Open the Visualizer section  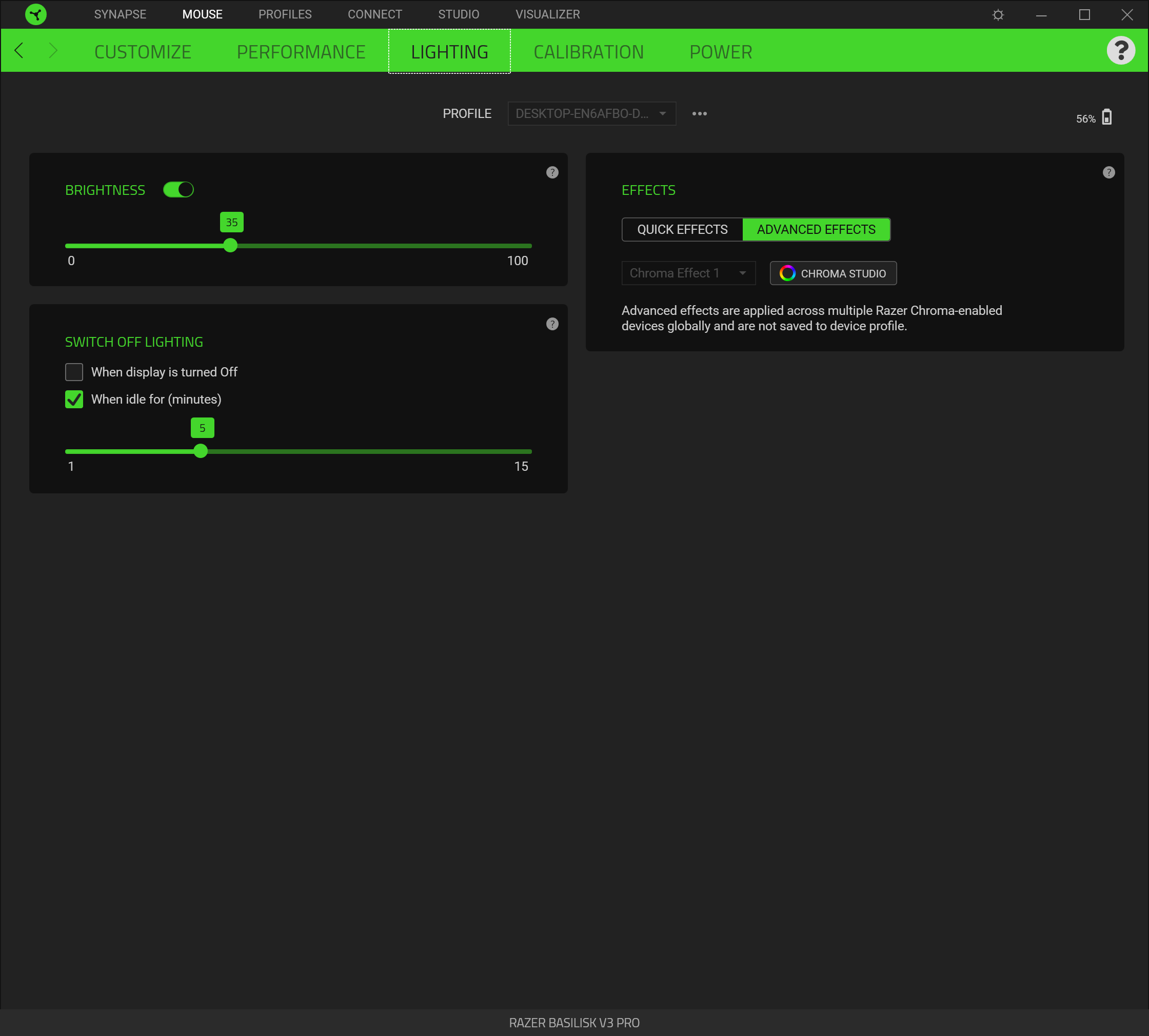tap(547, 14)
